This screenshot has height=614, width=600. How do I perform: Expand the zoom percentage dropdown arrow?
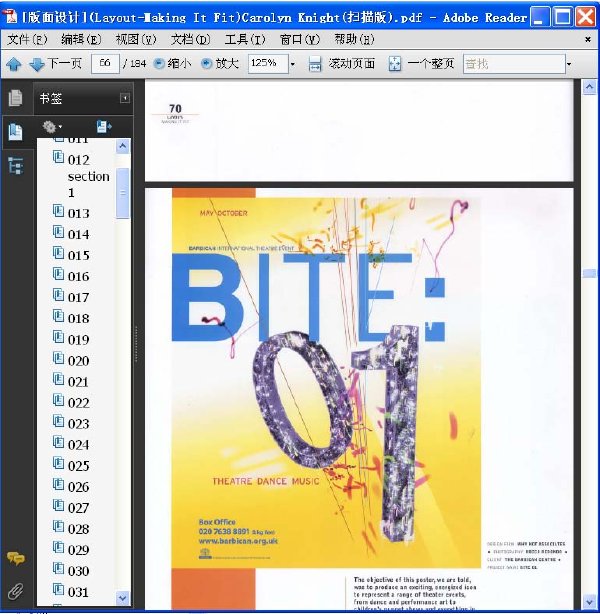[x=293, y=64]
